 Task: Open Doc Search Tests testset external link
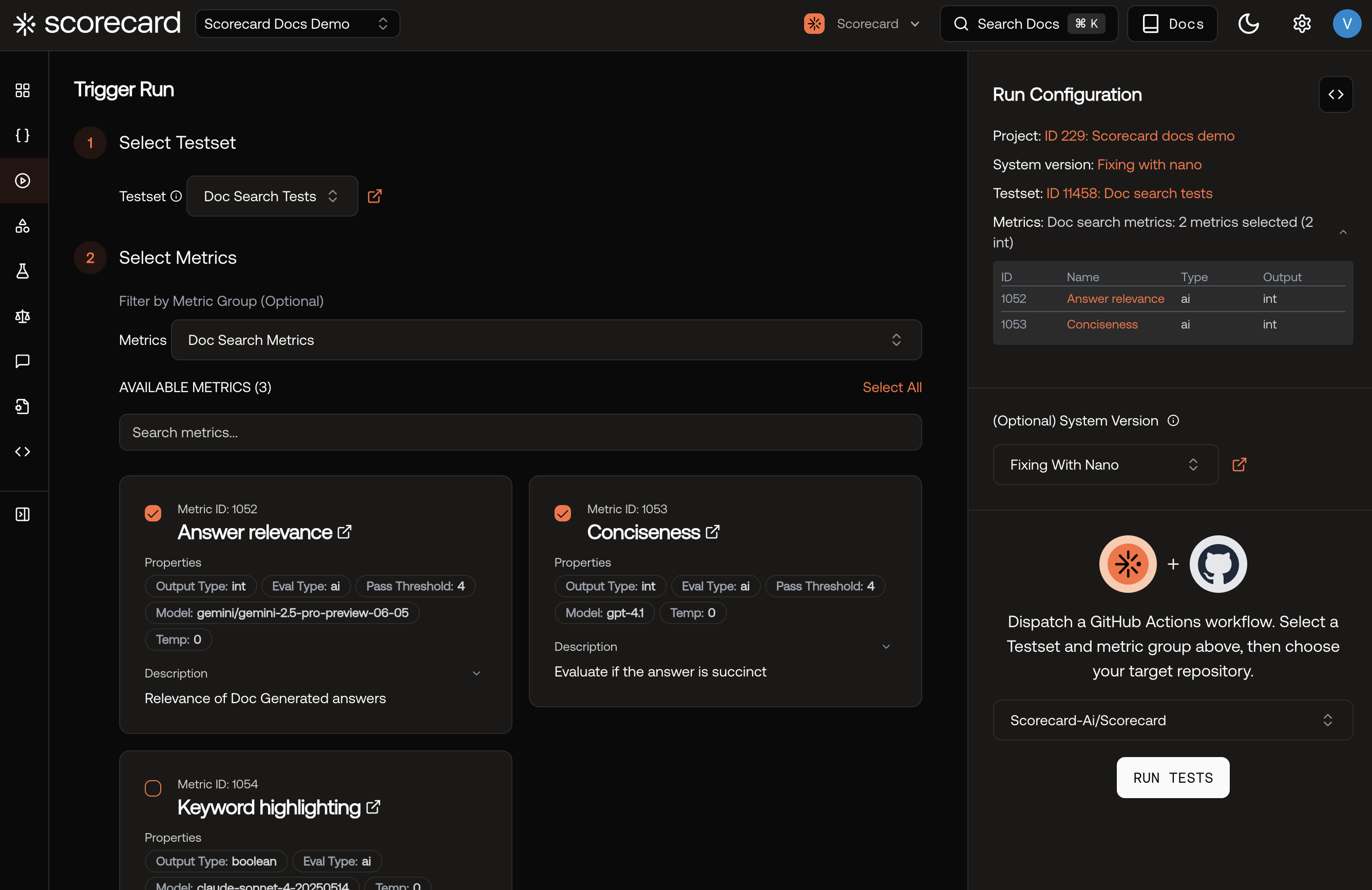tap(375, 197)
